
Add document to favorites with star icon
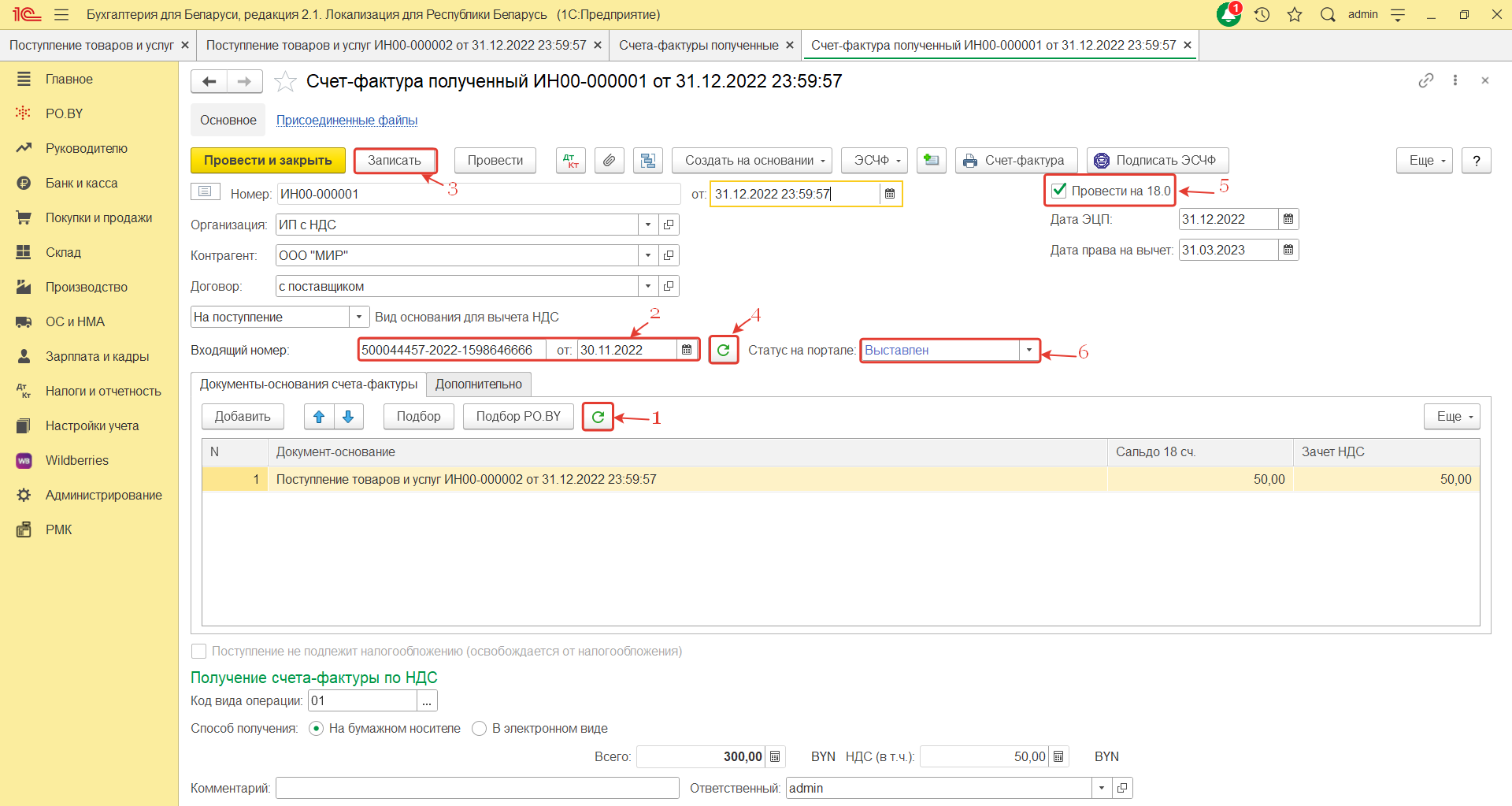(285, 82)
